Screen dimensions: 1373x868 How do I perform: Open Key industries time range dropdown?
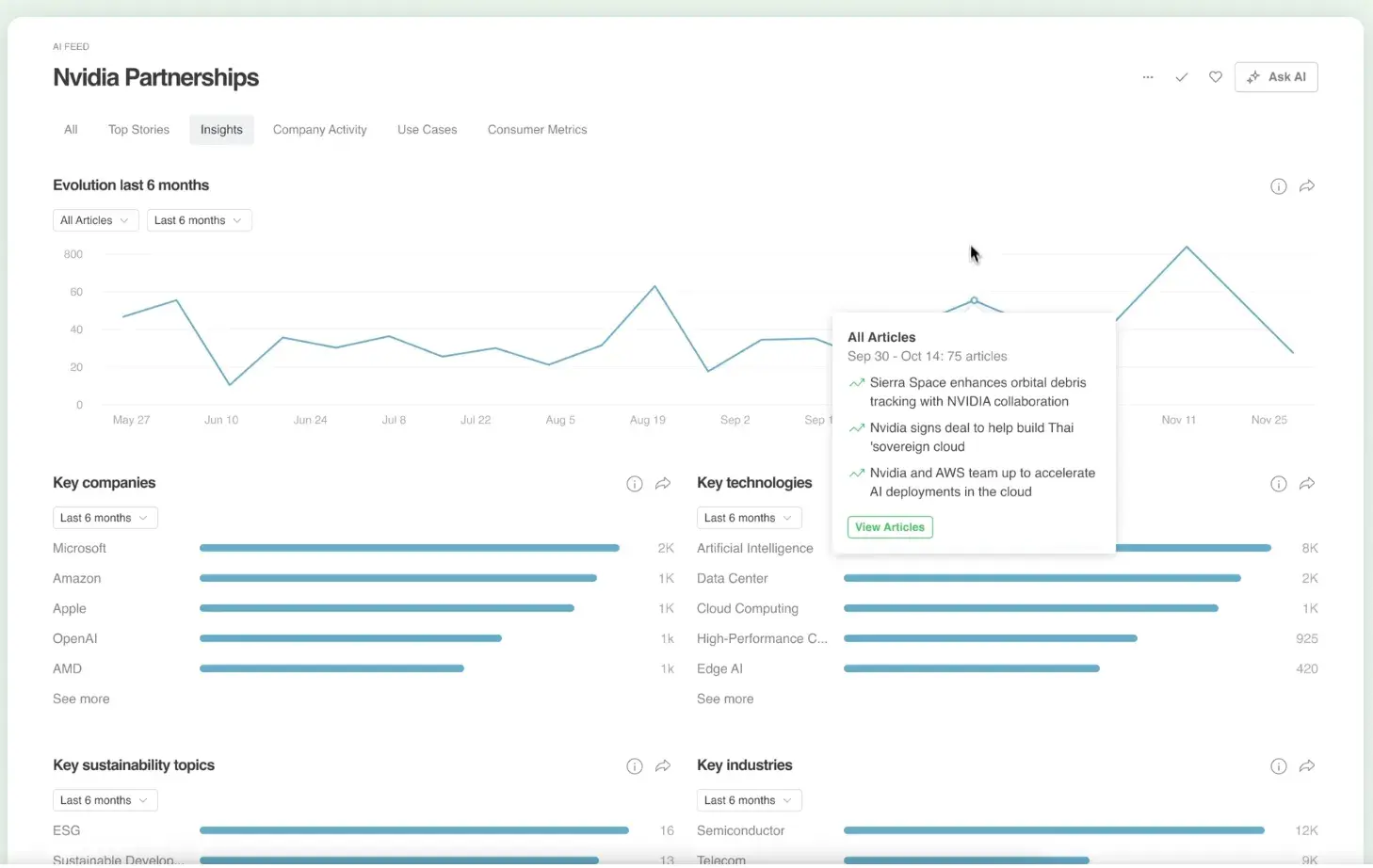pos(749,800)
